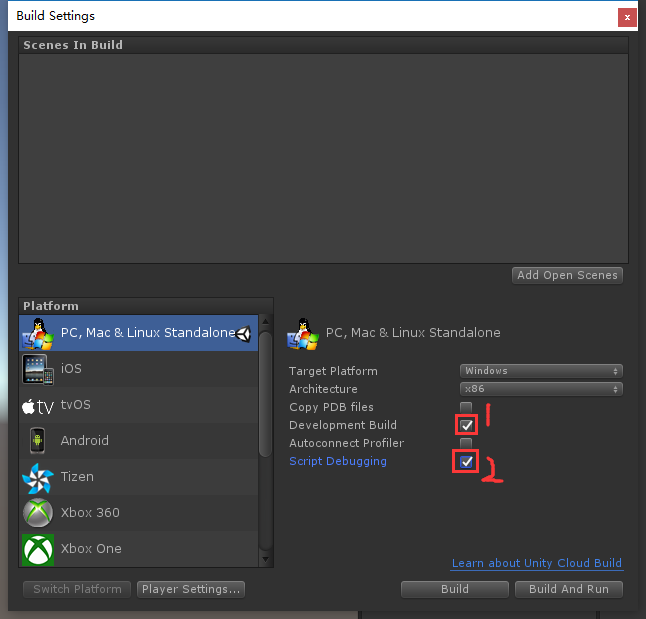Choose the Android platform label

point(84,441)
